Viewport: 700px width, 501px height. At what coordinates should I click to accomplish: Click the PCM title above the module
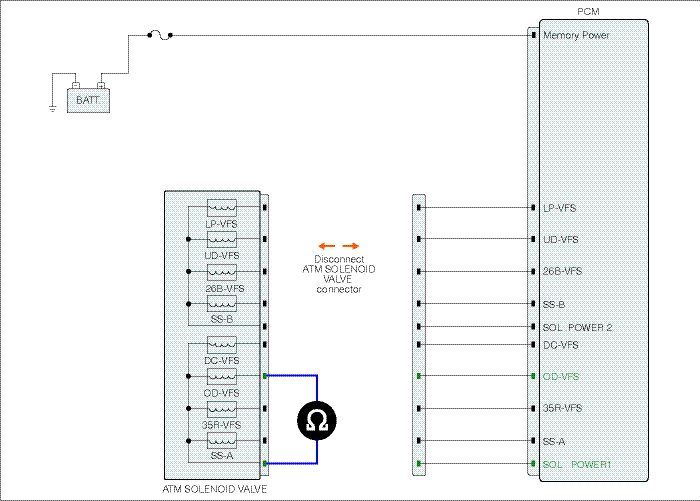click(x=588, y=12)
